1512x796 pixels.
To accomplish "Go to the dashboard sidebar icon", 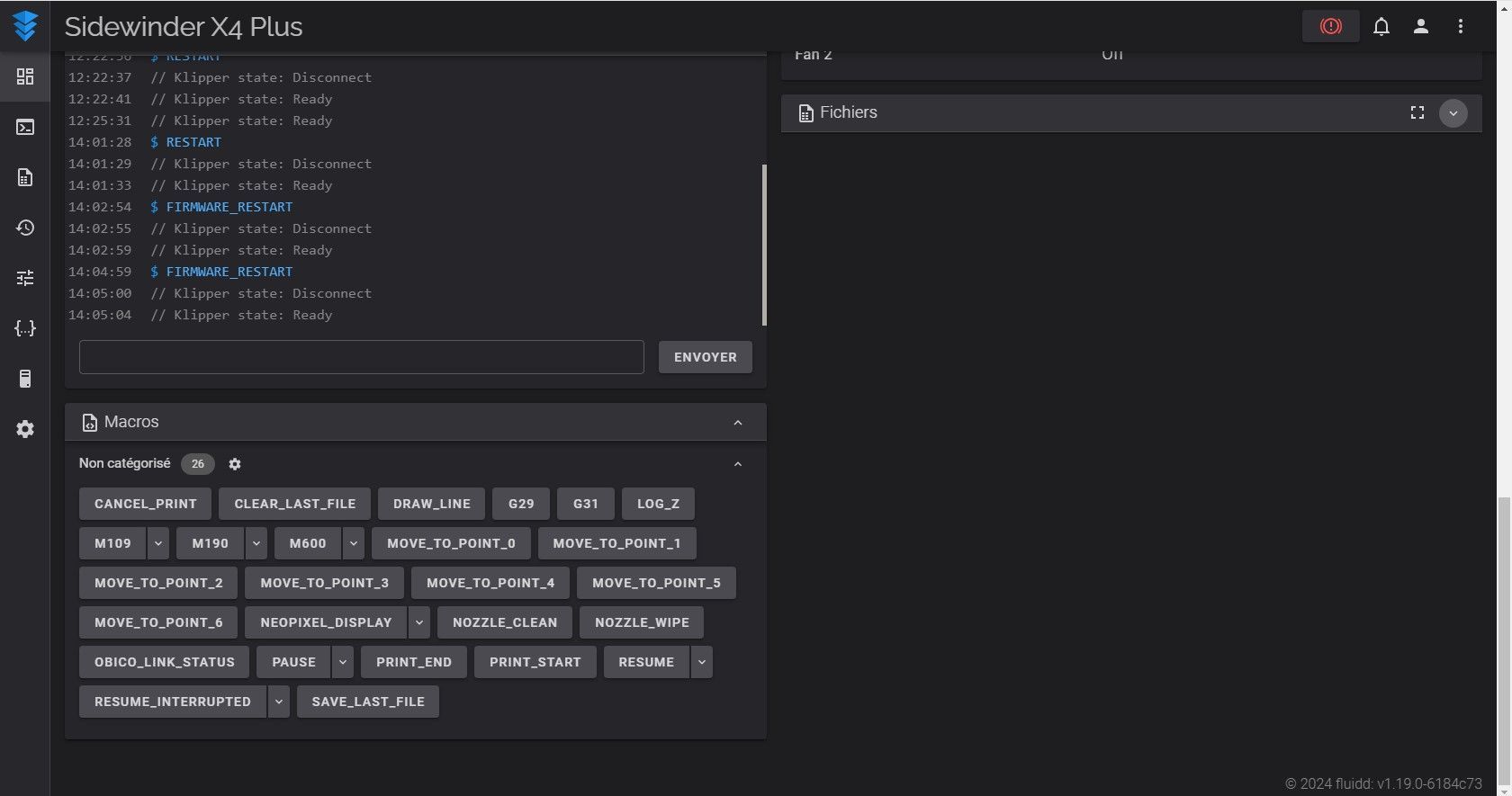I will click(x=25, y=76).
